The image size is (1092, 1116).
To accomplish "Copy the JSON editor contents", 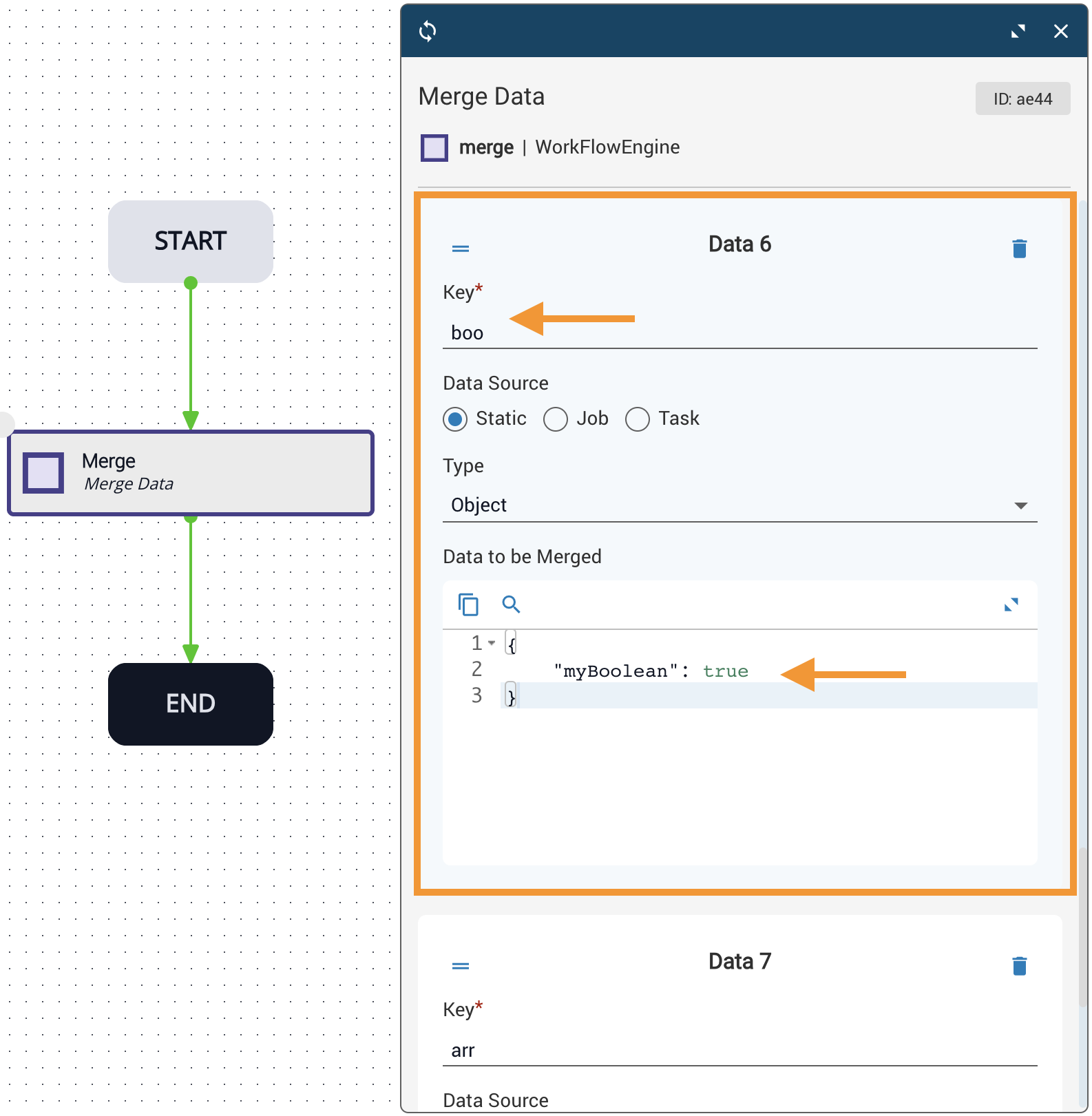I will [x=468, y=604].
